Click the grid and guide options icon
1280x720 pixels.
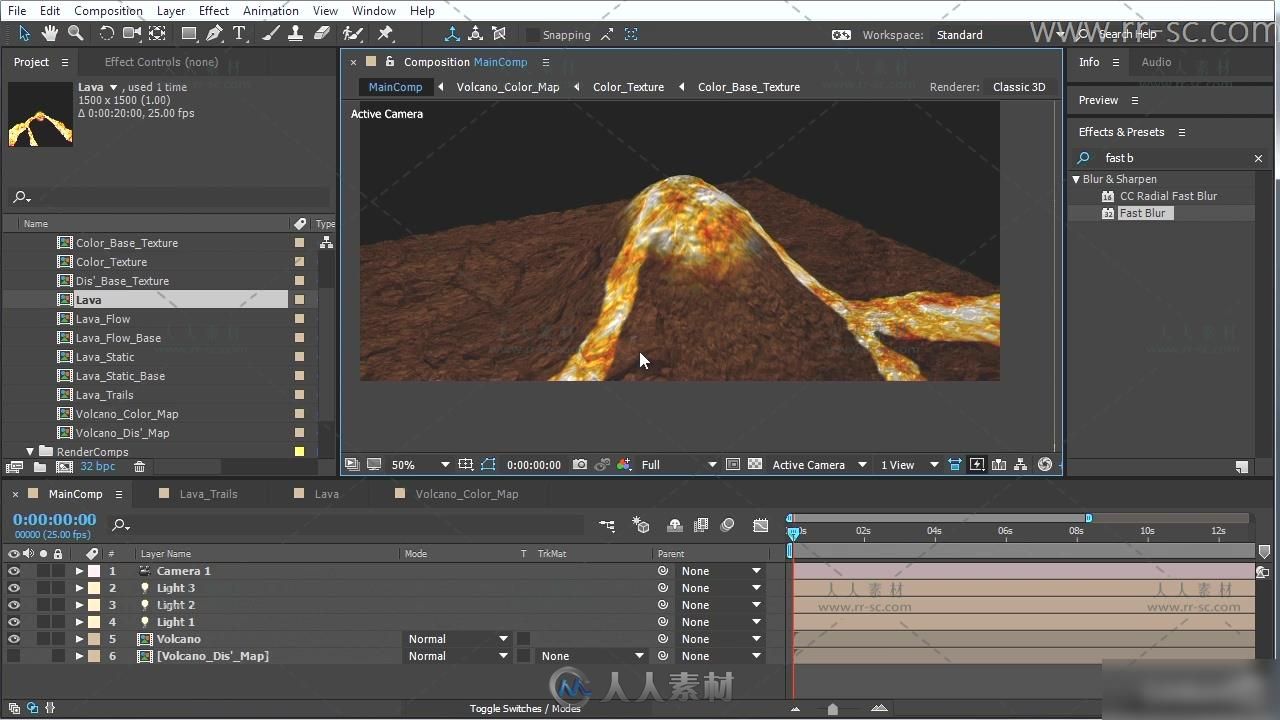coord(466,465)
